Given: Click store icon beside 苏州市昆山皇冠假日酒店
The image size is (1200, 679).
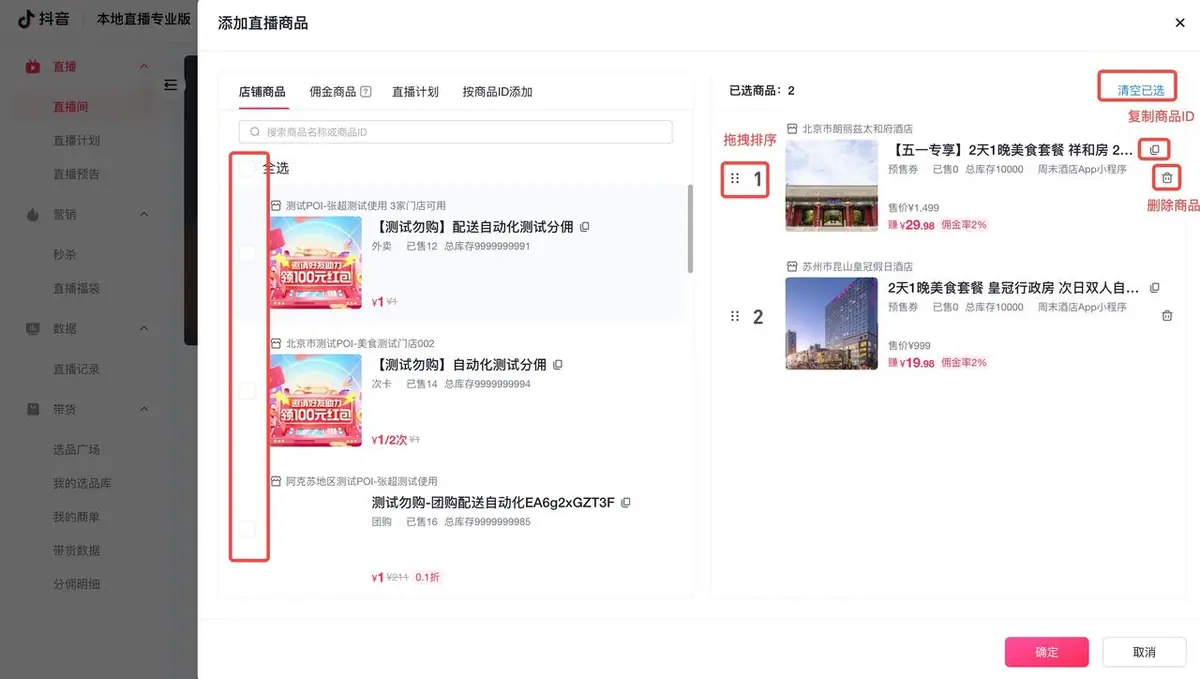Looking at the screenshot, I should click(792, 267).
